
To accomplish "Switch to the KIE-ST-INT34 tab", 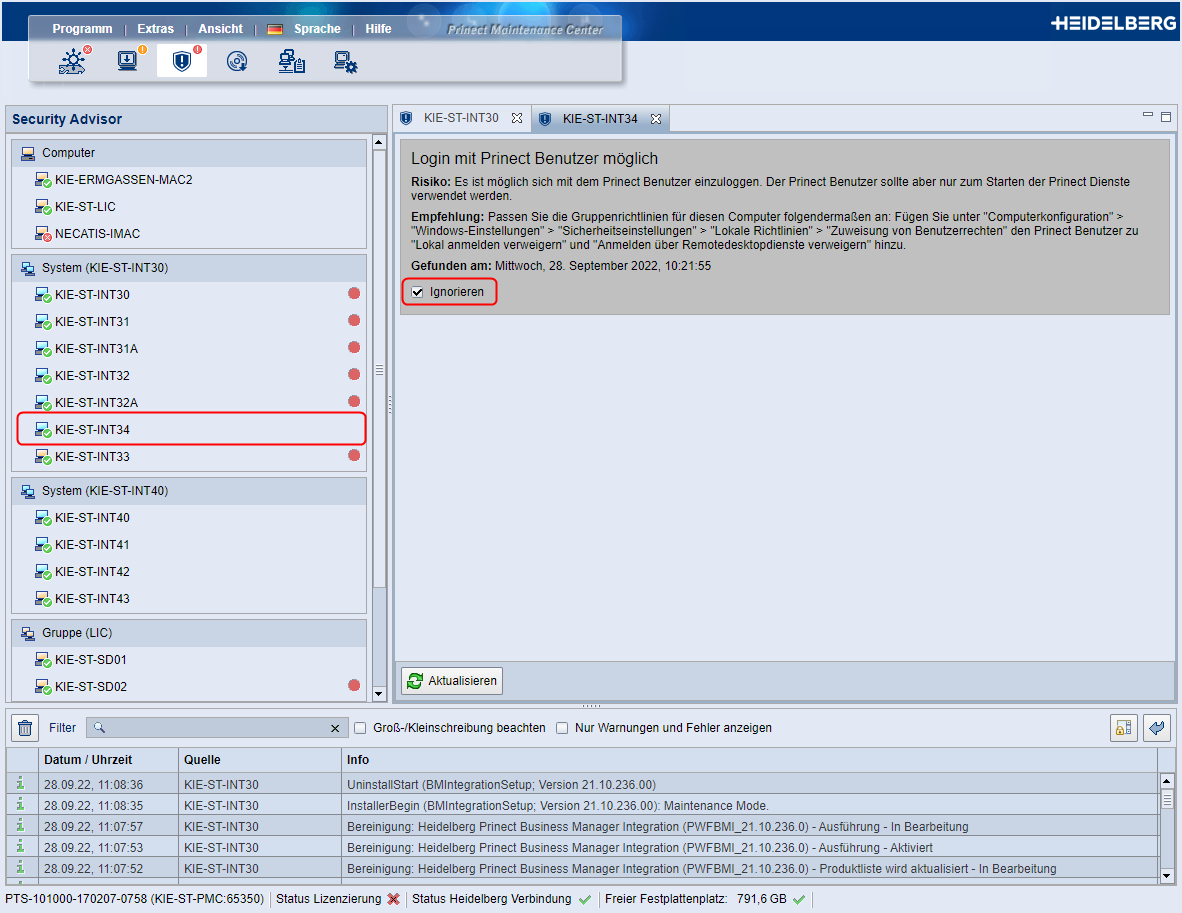I will click(x=600, y=119).
